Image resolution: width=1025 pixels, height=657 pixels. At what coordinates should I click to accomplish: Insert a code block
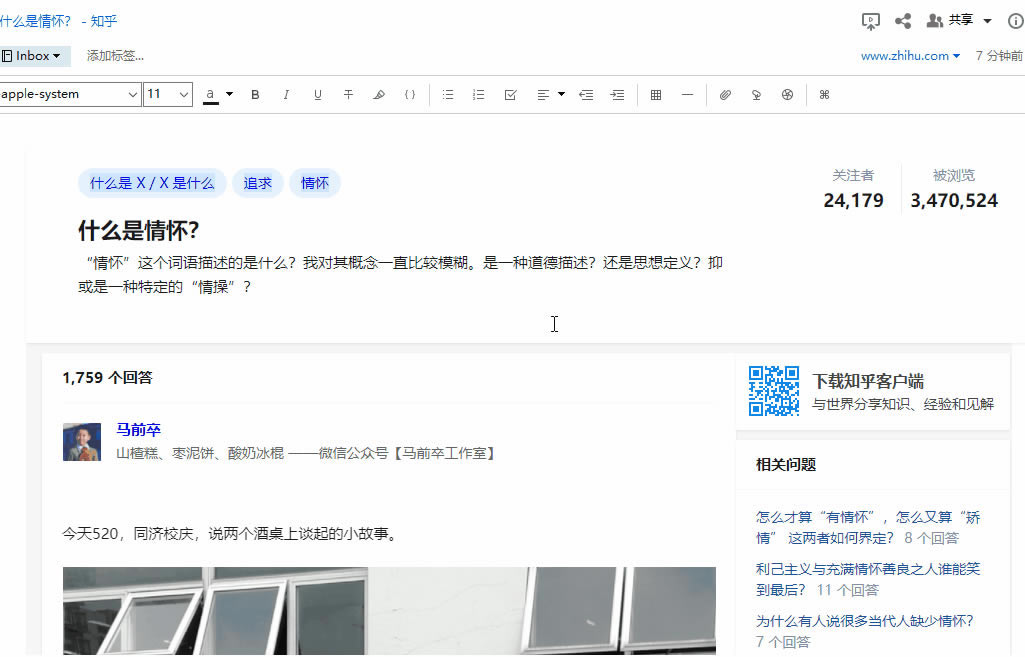pyautogui.click(x=410, y=95)
